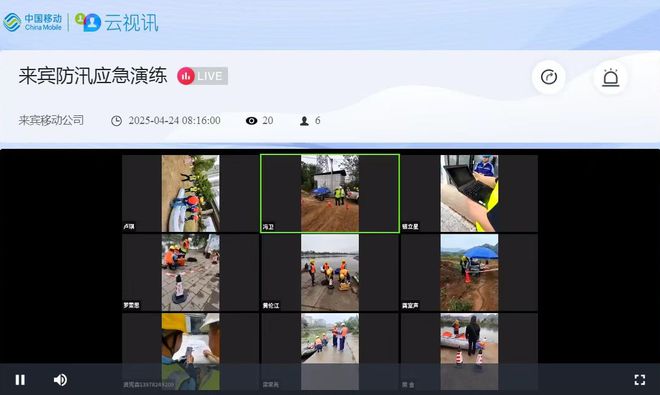
Task: Select the feed with the traffic cone on pavement
Action: pos(190,272)
